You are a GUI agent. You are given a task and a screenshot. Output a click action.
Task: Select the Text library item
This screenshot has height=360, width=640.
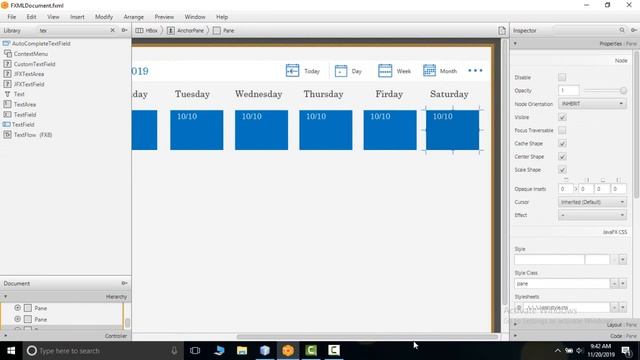14,94
